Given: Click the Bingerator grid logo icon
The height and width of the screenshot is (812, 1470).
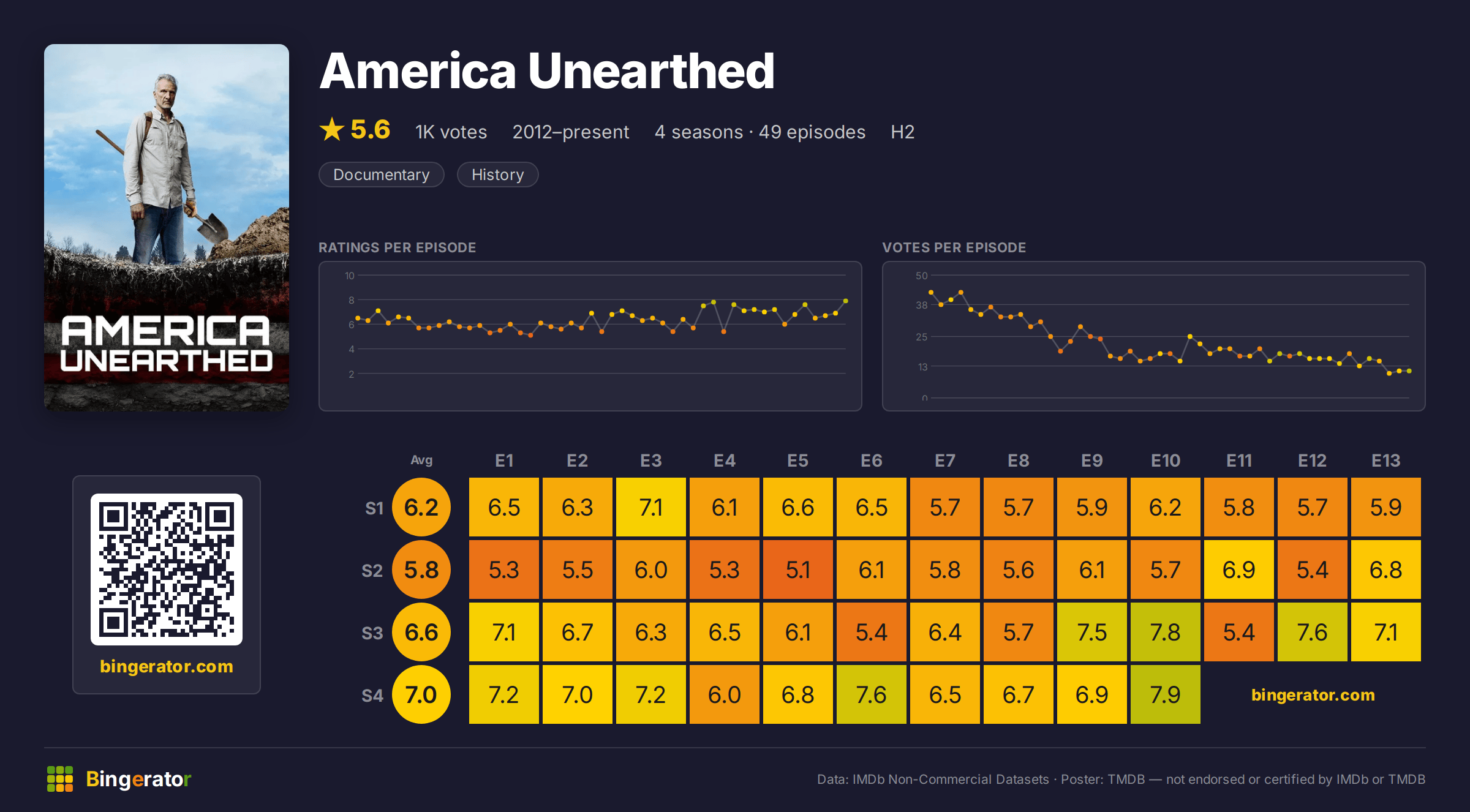Looking at the screenshot, I should tap(60, 779).
